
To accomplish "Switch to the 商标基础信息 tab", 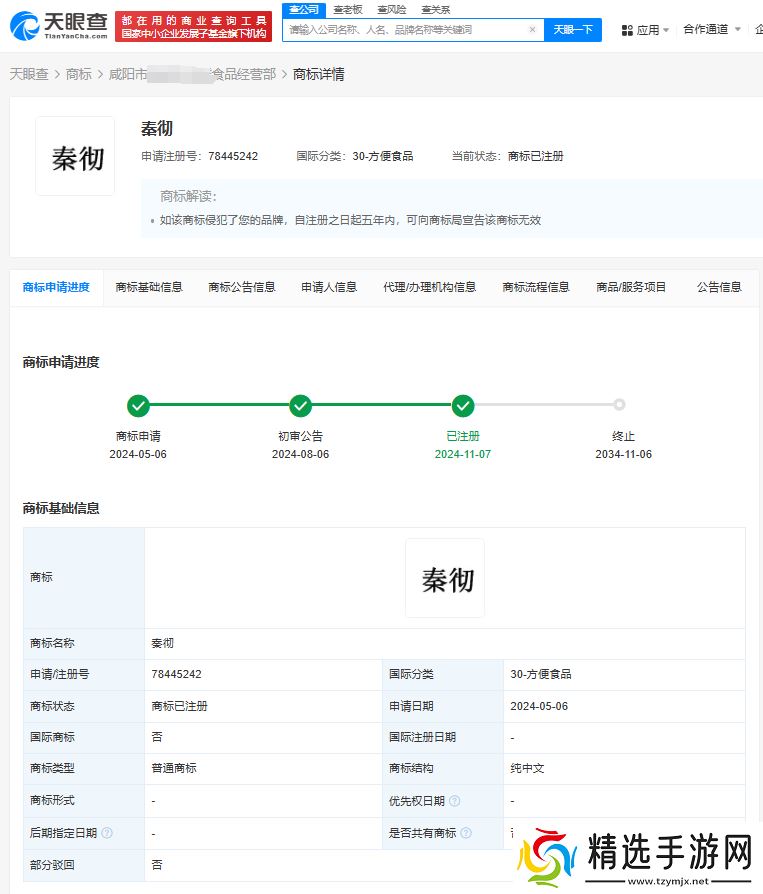I will [x=149, y=287].
